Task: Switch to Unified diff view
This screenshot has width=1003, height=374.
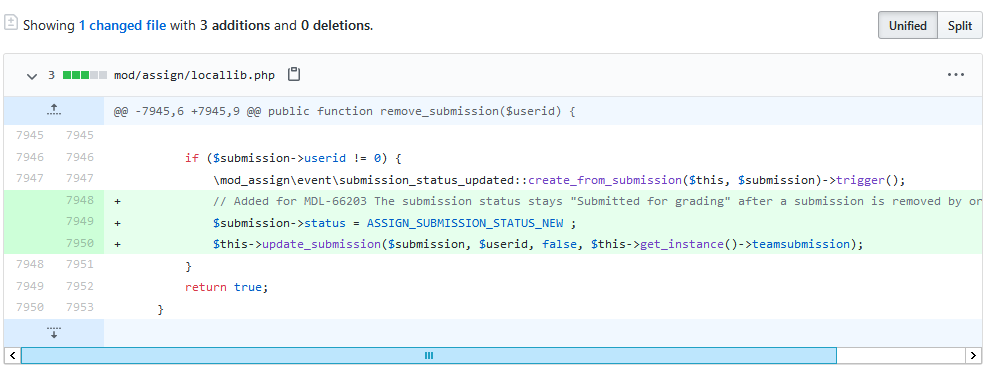Action: click(908, 26)
